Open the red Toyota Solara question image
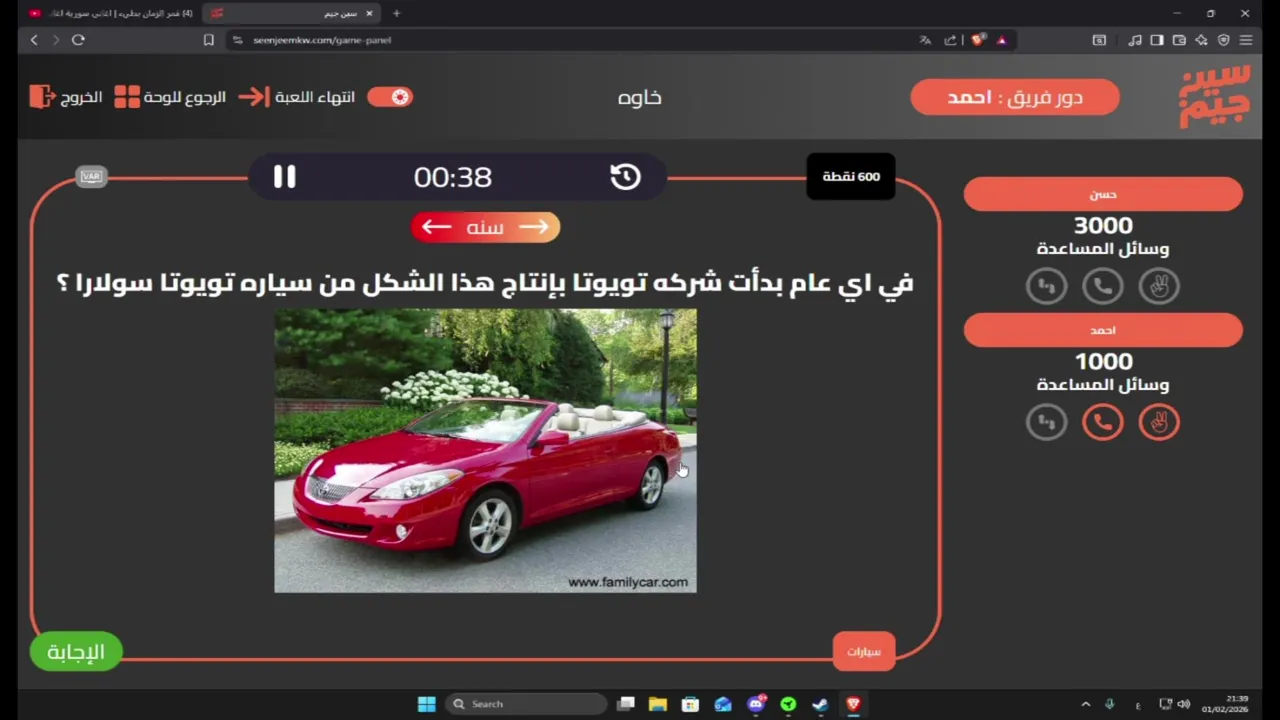 pos(485,451)
